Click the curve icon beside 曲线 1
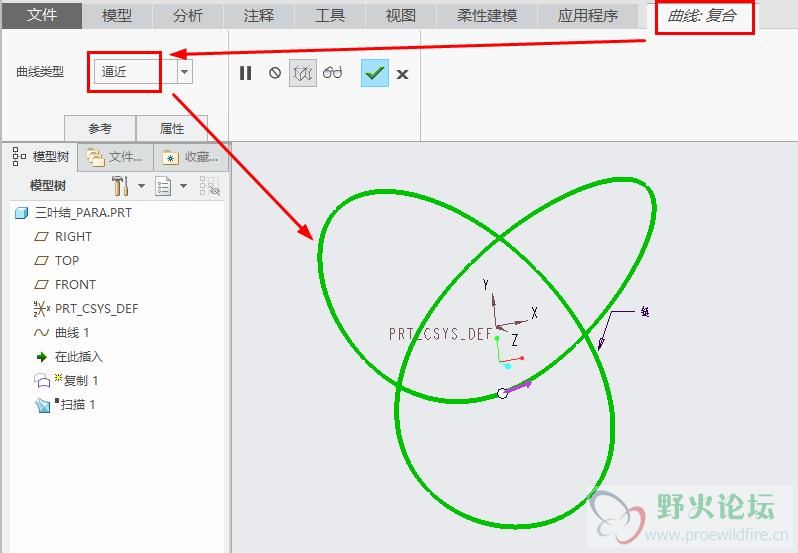The width and height of the screenshot is (798, 553). pyautogui.click(x=41, y=333)
